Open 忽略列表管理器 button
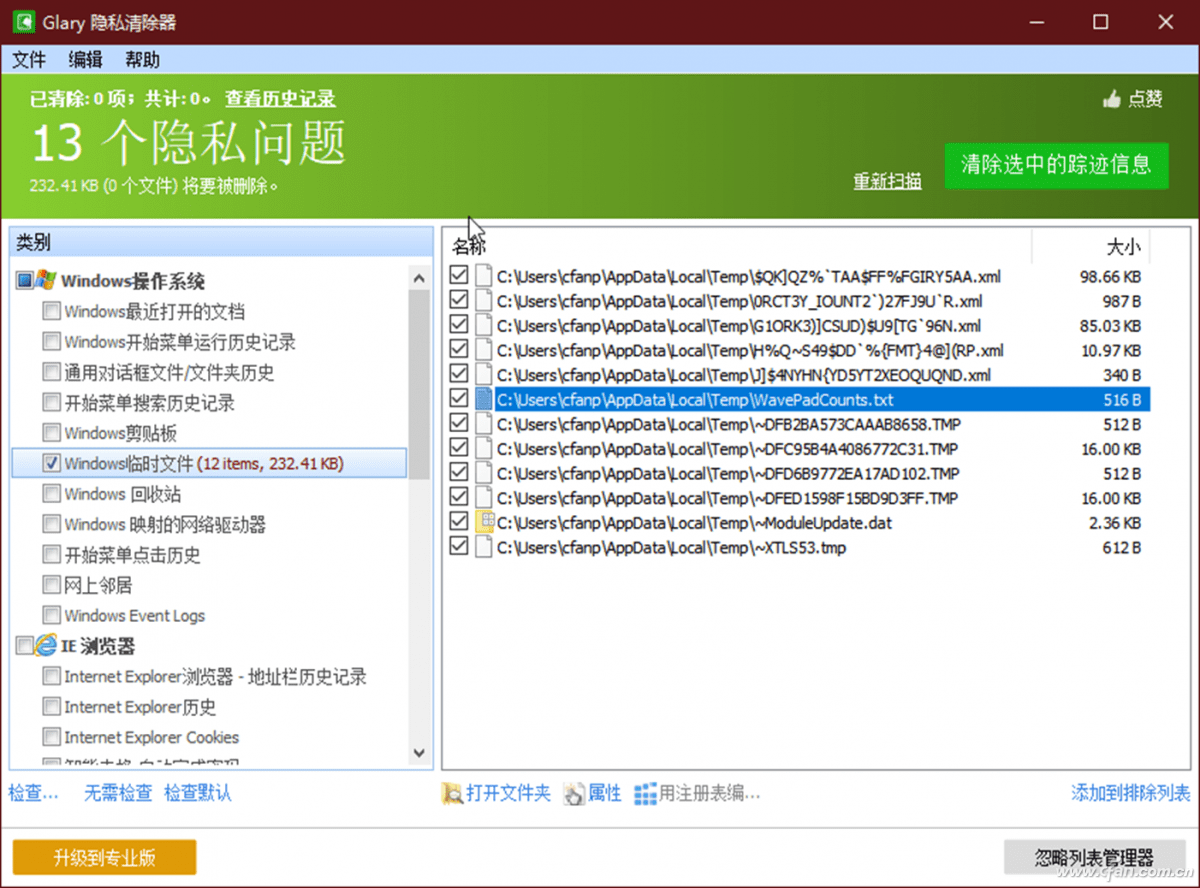This screenshot has height=888, width=1200. 1094,857
